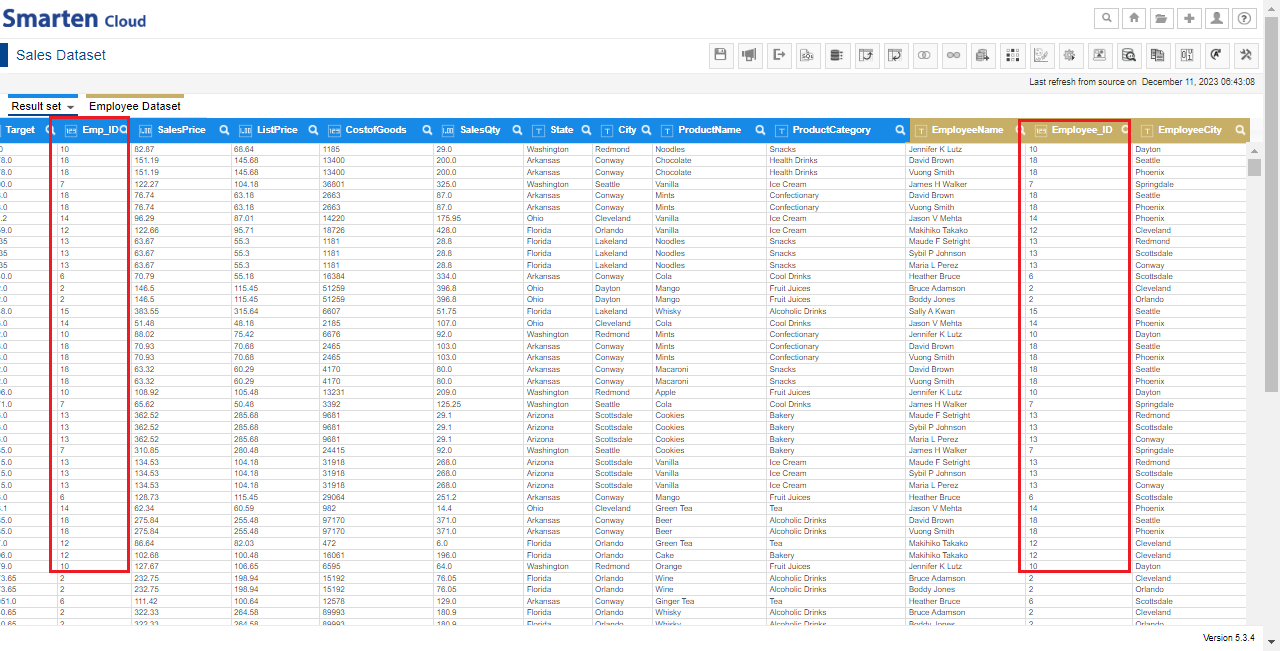Click the chain link icon in toolbar
Viewport: 1280px width, 651px height.
[x=954, y=55]
